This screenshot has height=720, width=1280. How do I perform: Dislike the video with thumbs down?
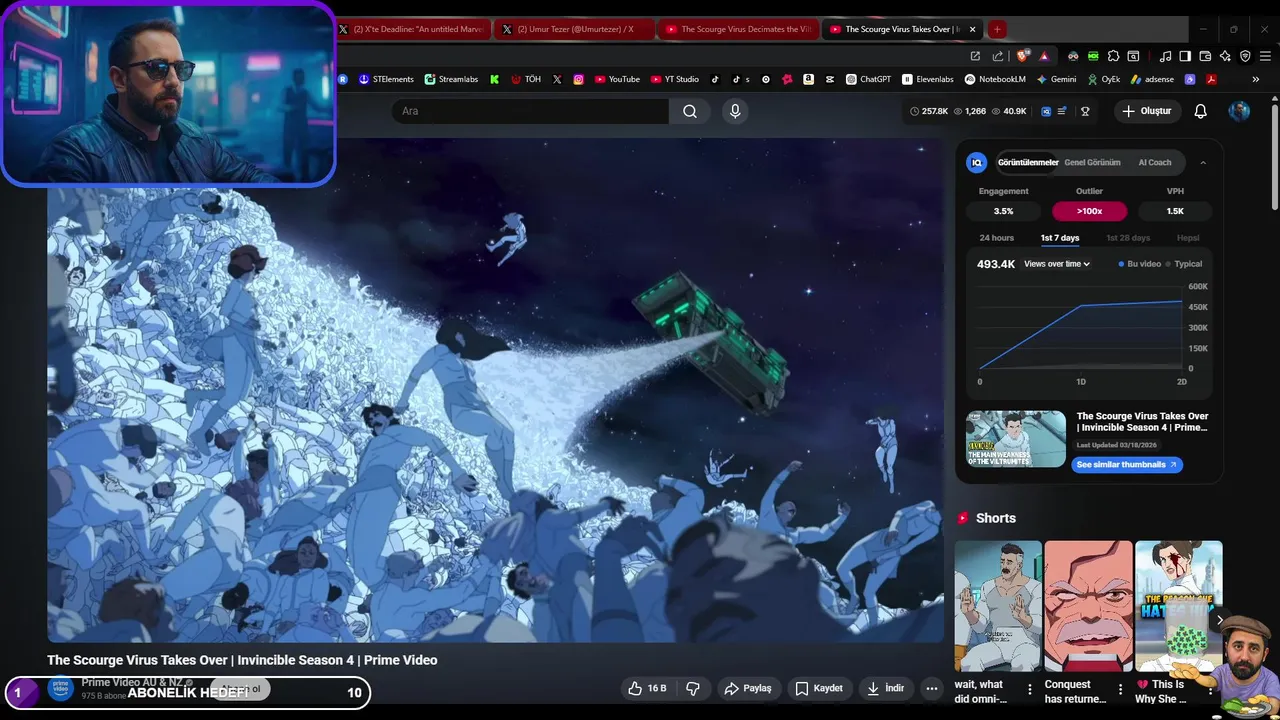point(692,688)
